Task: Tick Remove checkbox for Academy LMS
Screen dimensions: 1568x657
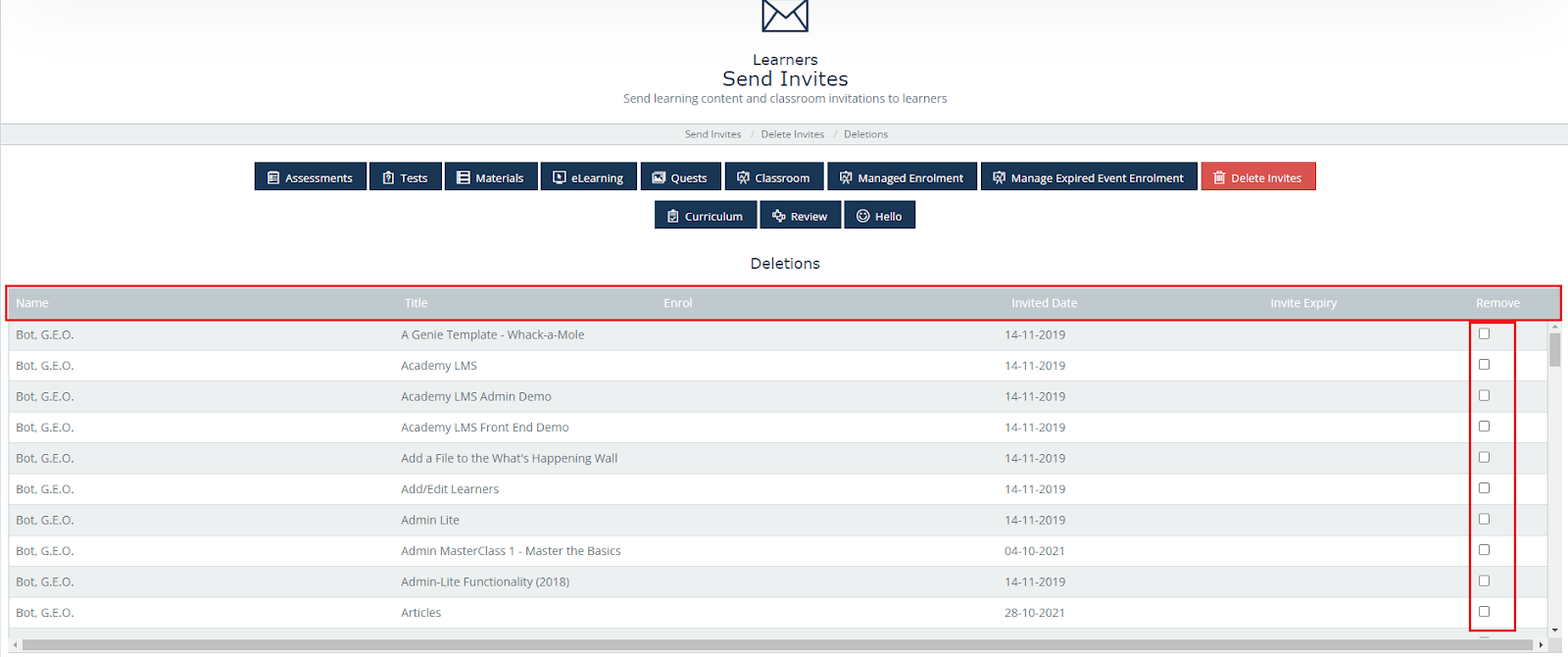Action: (1484, 365)
